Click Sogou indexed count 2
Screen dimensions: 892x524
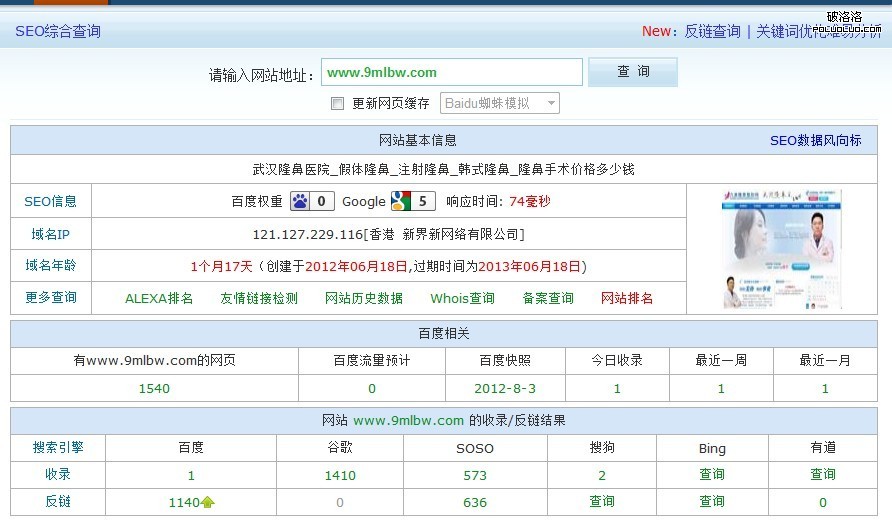click(x=602, y=475)
